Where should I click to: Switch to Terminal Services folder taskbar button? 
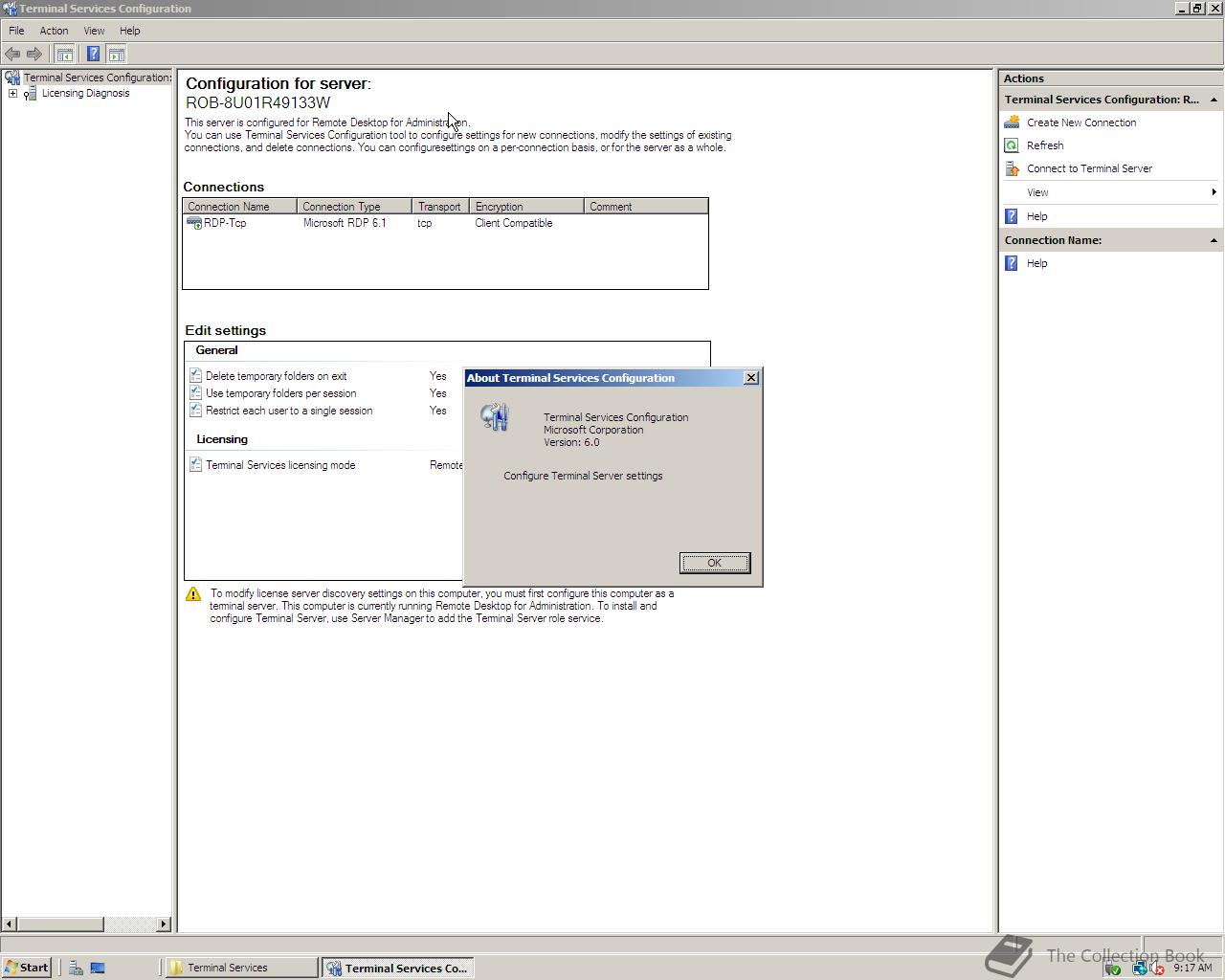(x=241, y=968)
